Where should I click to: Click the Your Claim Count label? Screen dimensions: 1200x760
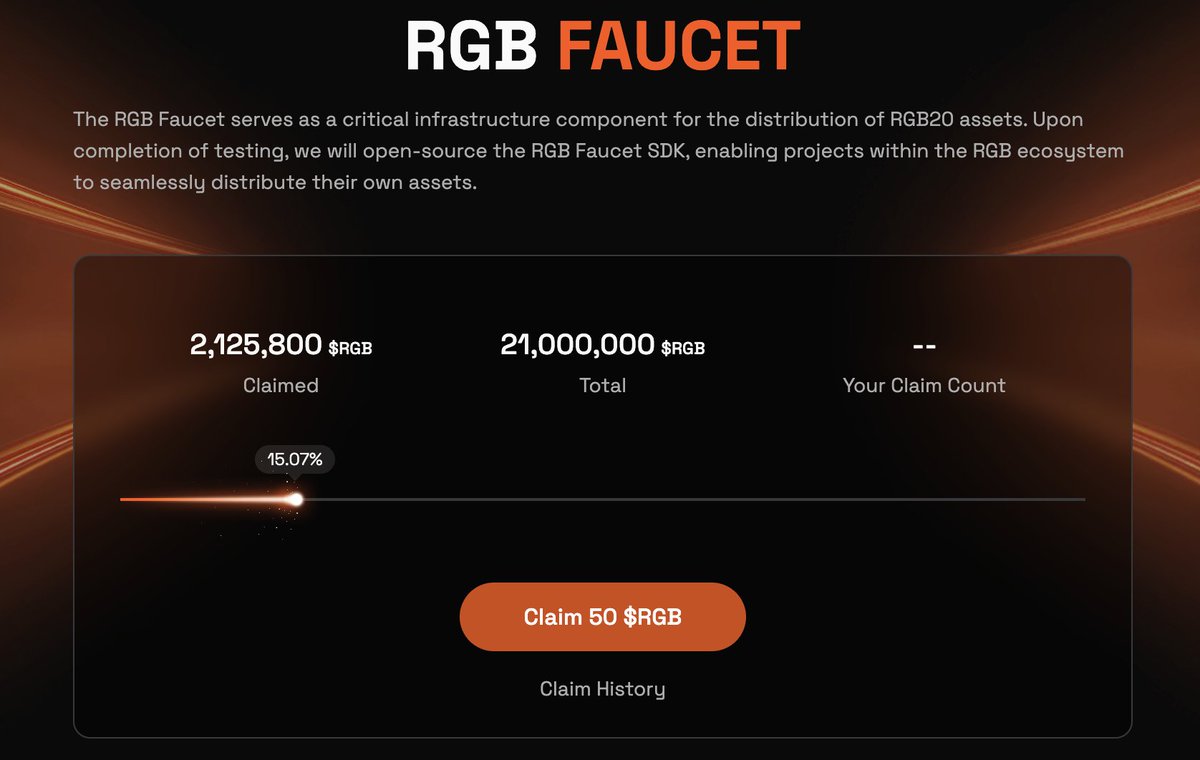click(x=924, y=385)
